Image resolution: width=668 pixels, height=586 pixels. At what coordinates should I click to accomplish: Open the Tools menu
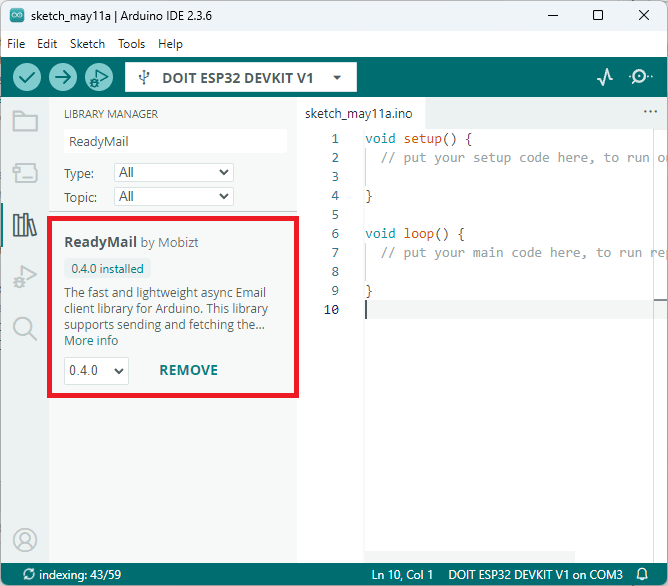click(x=132, y=44)
